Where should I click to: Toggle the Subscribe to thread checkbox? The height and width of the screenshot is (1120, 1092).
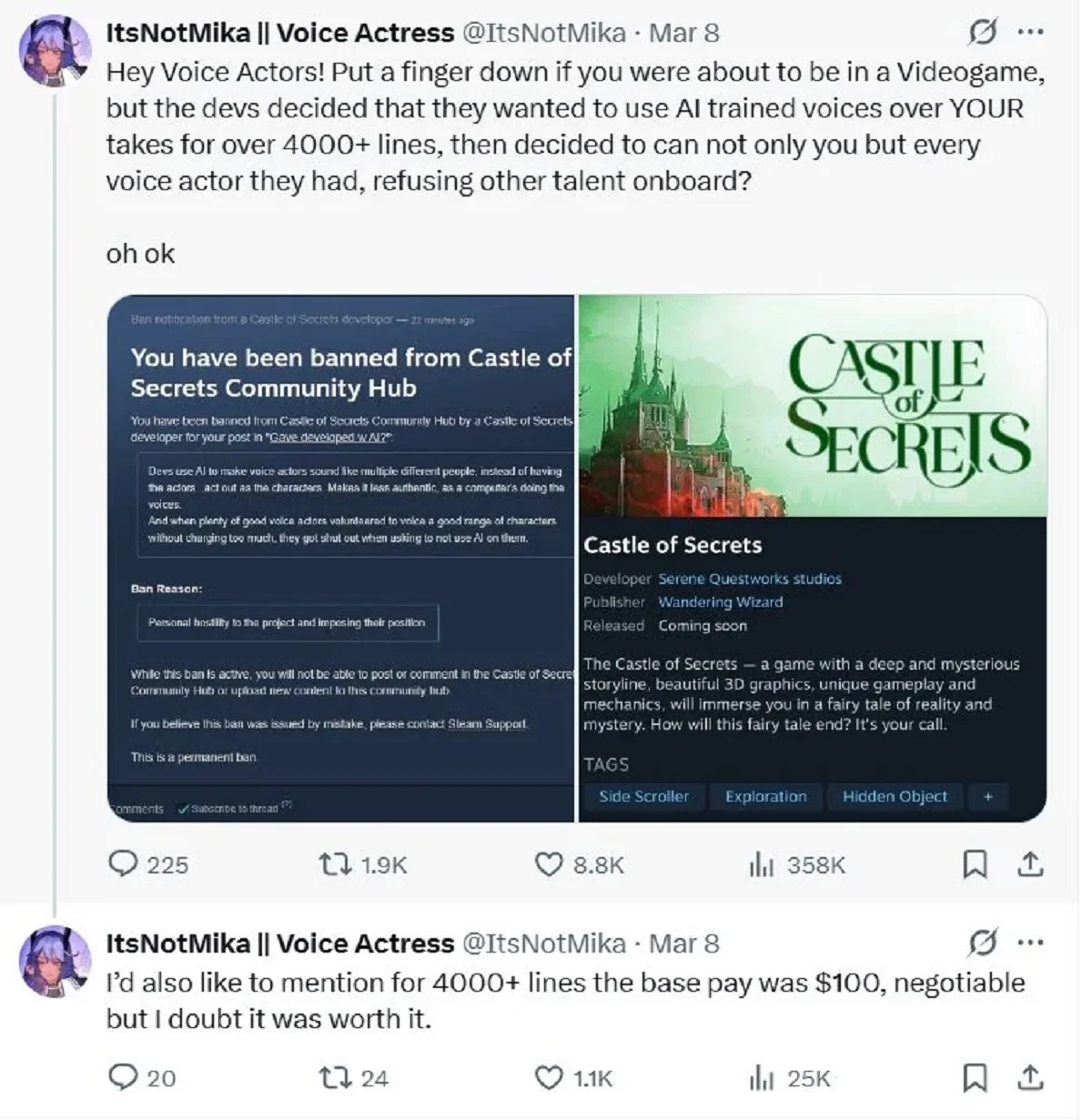click(x=183, y=808)
